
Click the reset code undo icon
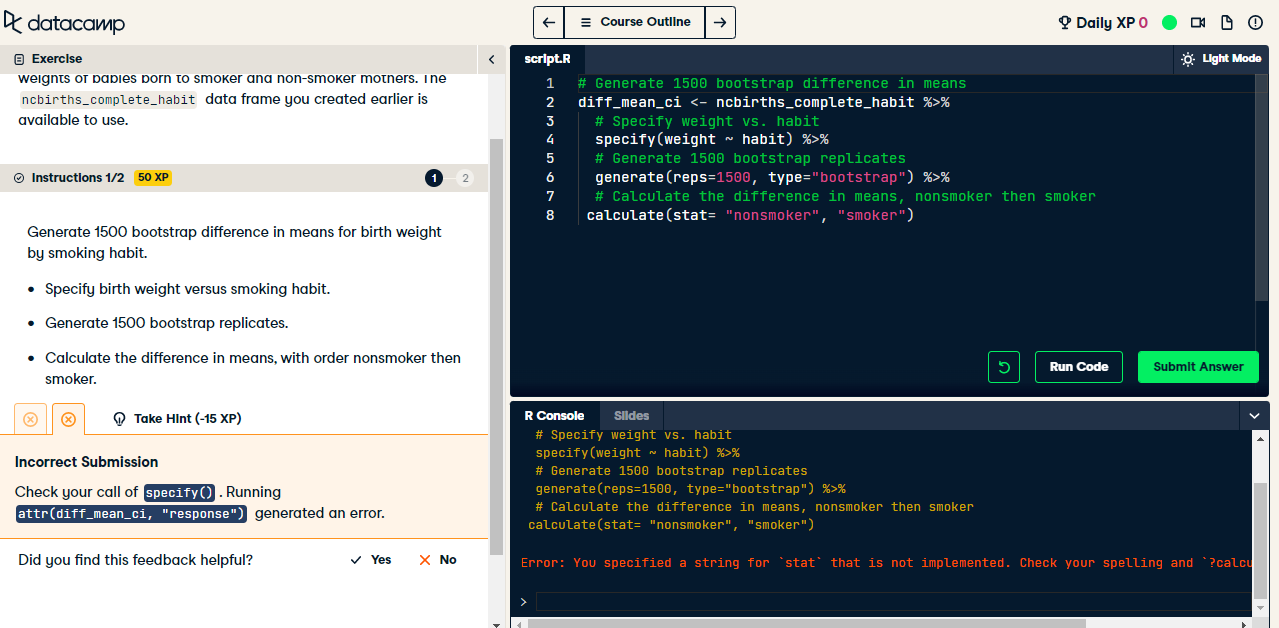(x=1003, y=367)
